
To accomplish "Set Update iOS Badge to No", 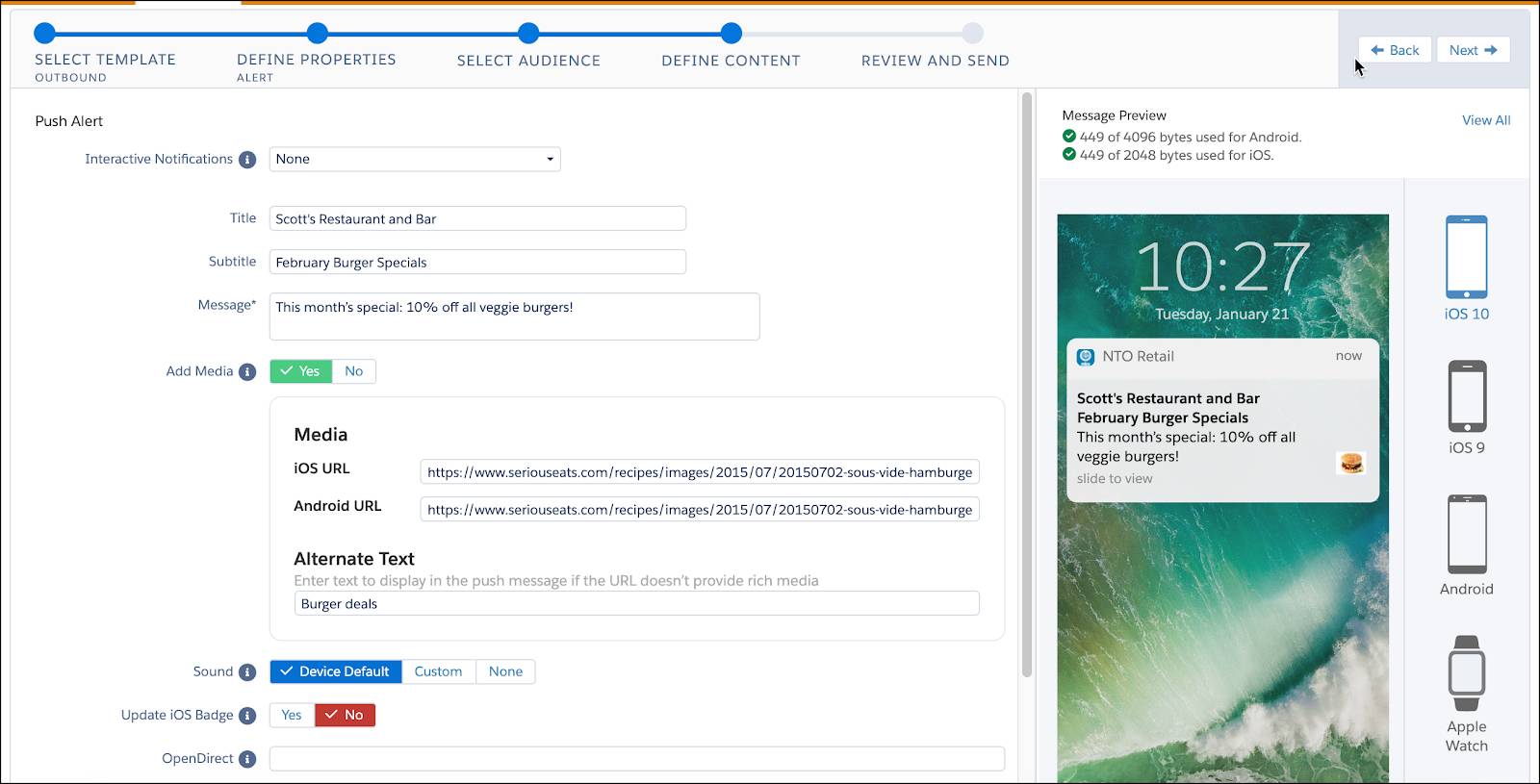I will coord(345,715).
